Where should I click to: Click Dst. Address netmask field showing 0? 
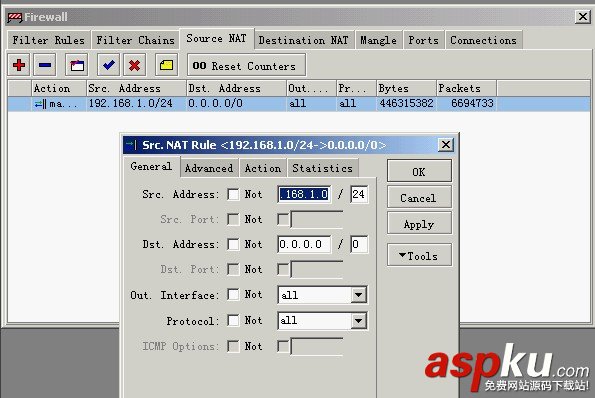(x=359, y=244)
